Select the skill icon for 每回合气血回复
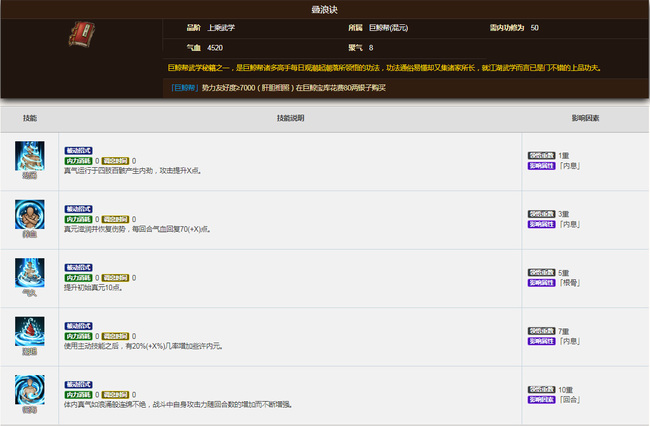650x426 pixels. point(30,214)
